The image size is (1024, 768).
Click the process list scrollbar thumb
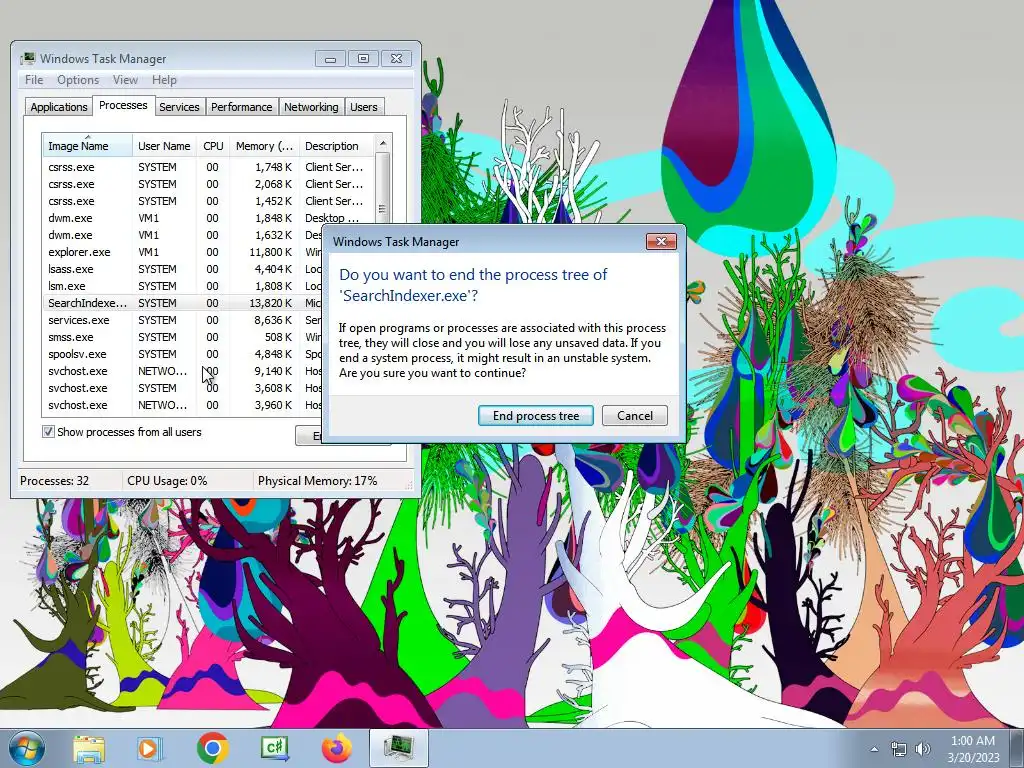[383, 189]
